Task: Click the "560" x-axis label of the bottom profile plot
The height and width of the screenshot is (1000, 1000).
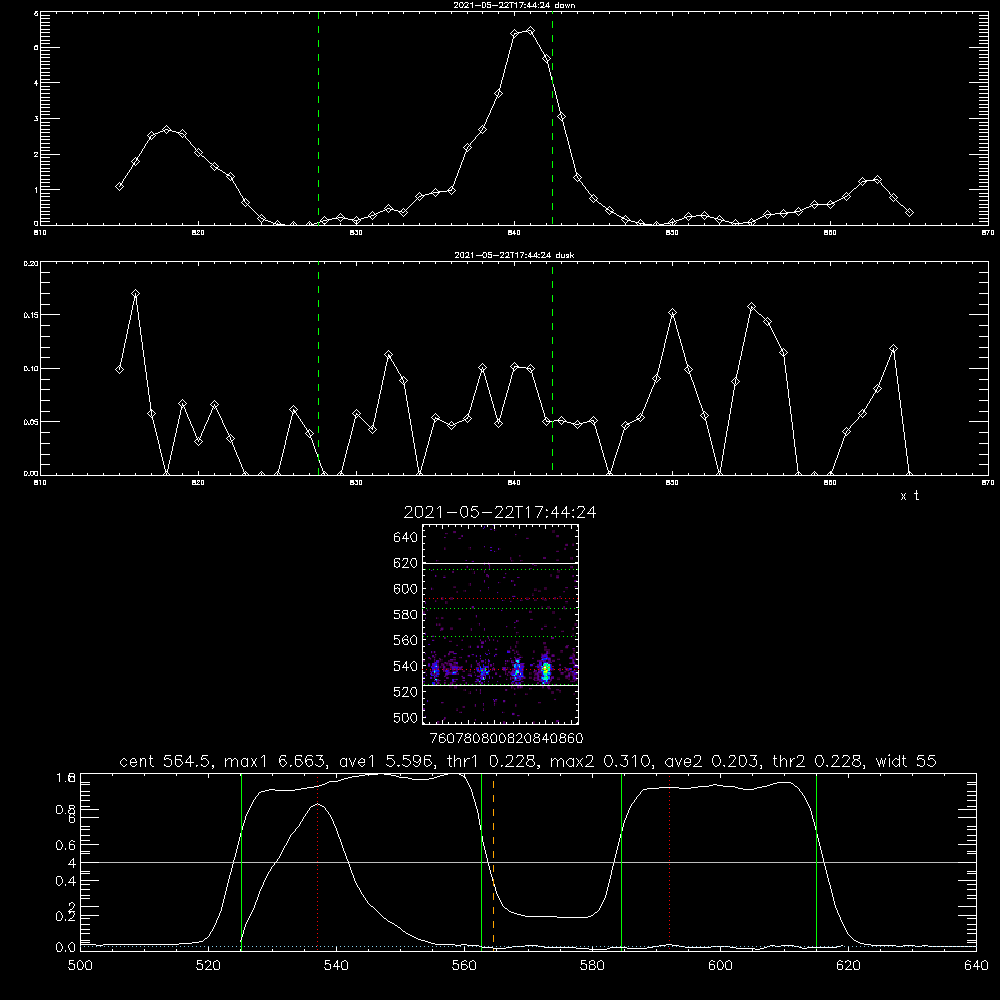Action: 464,966
